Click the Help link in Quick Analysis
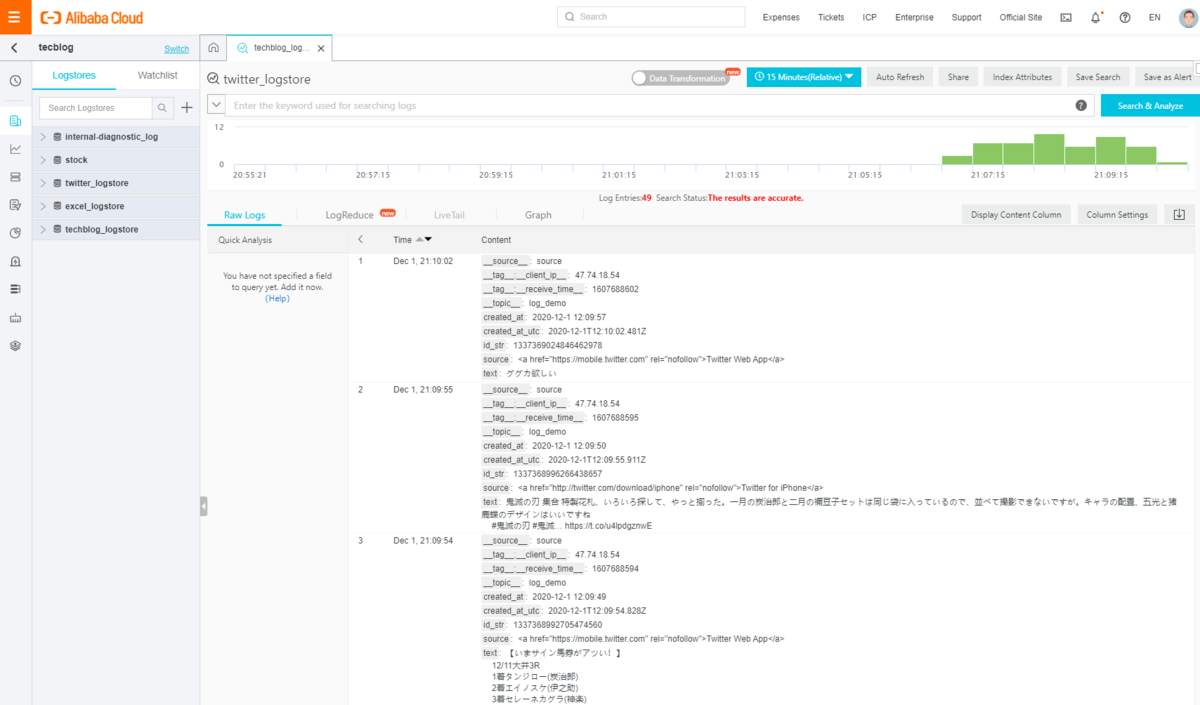The height and width of the screenshot is (705, 1200). pos(277,298)
